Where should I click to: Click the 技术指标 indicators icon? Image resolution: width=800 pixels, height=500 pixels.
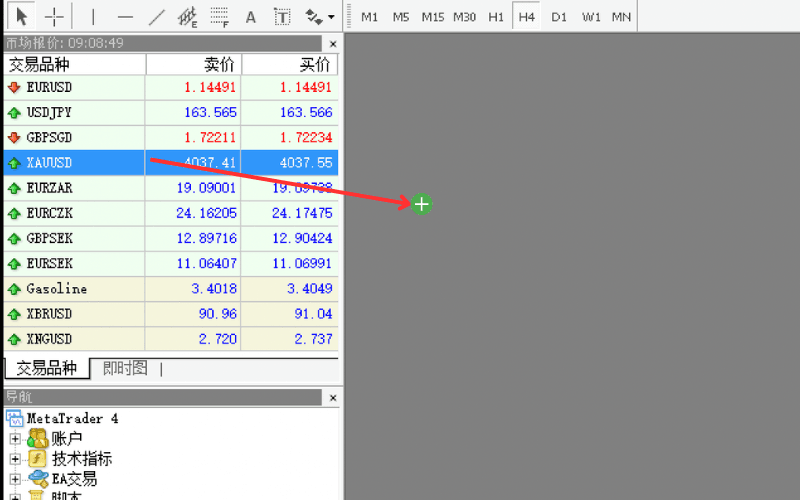tap(38, 459)
